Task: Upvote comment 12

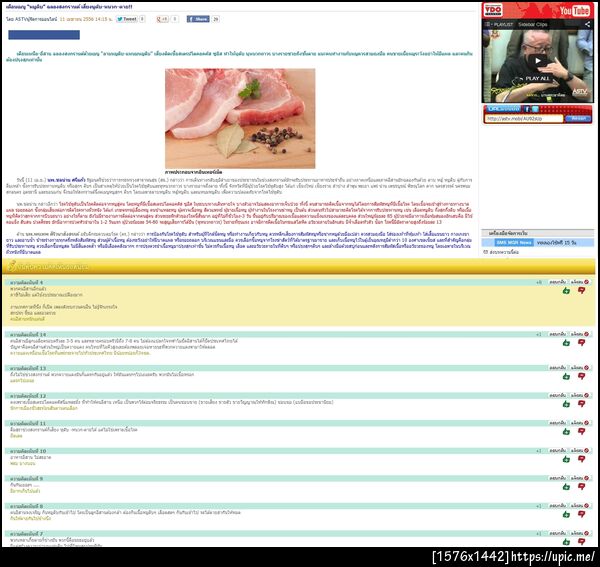Action: 566,404
